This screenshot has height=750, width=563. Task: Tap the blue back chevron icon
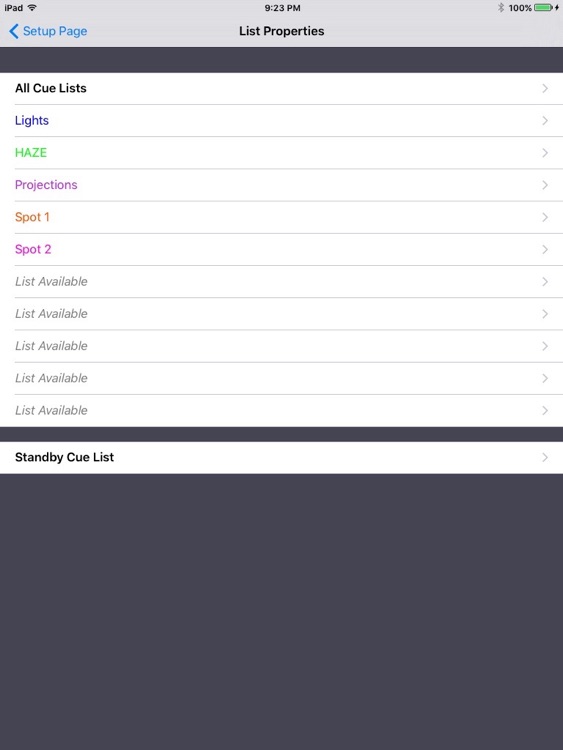pos(14,32)
